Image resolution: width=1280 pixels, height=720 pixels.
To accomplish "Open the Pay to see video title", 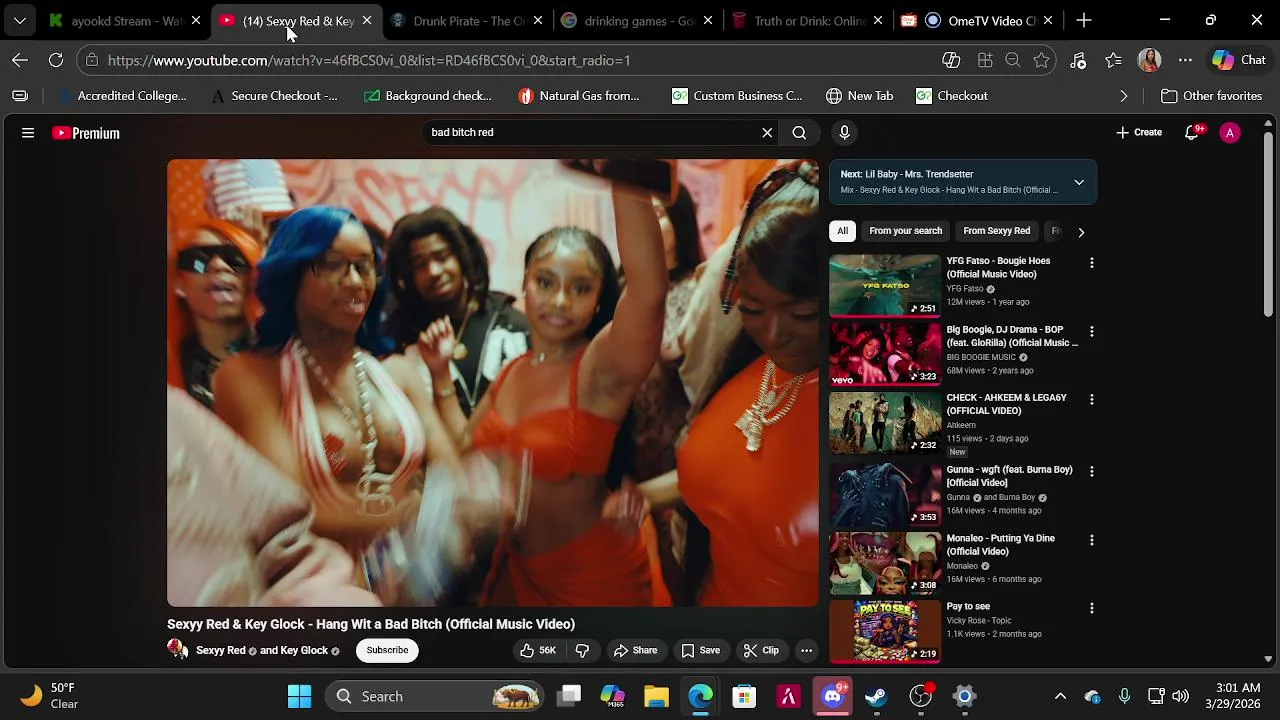I will (968, 606).
